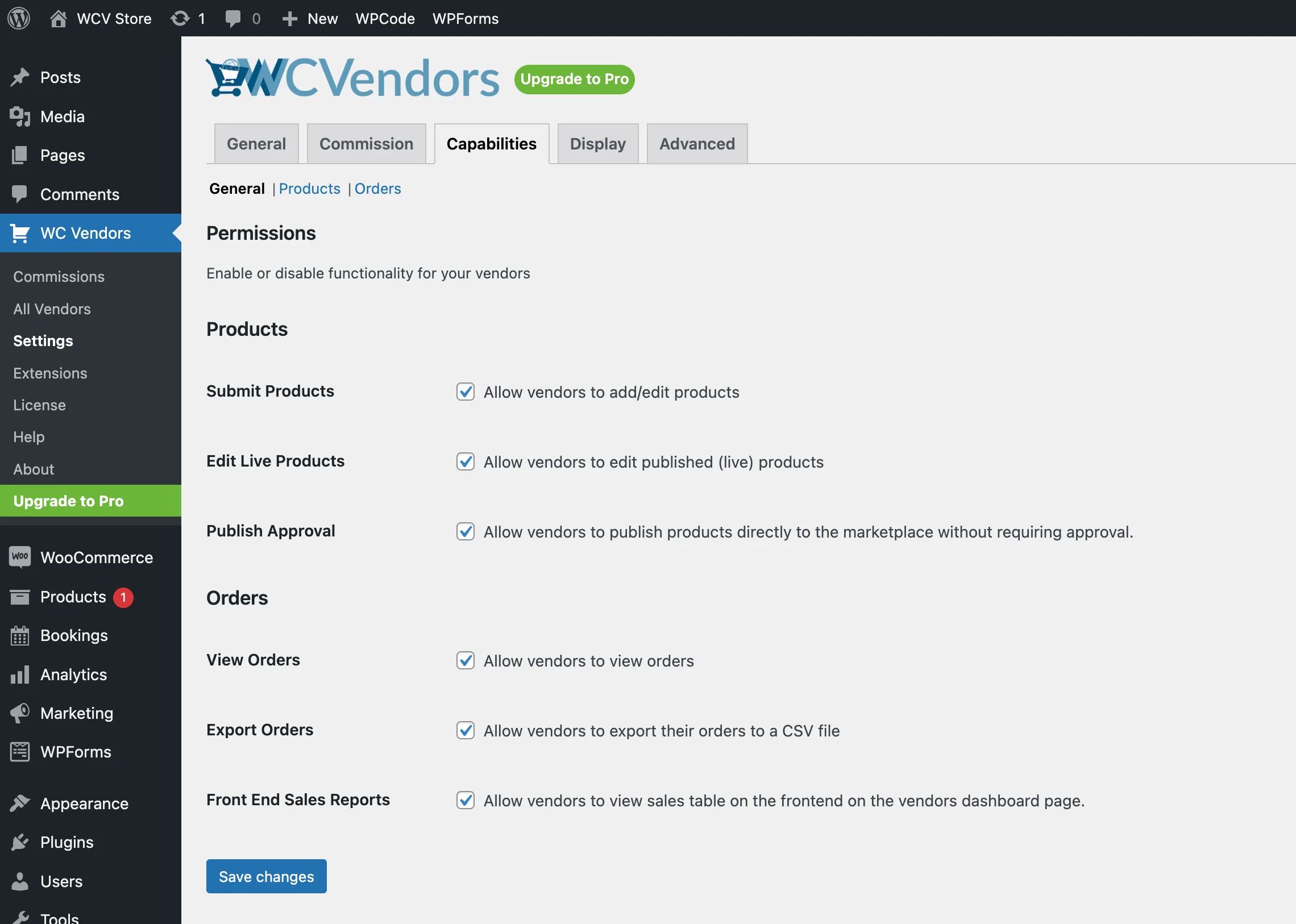The height and width of the screenshot is (924, 1296).
Task: Click the Save changes button
Action: (x=267, y=876)
